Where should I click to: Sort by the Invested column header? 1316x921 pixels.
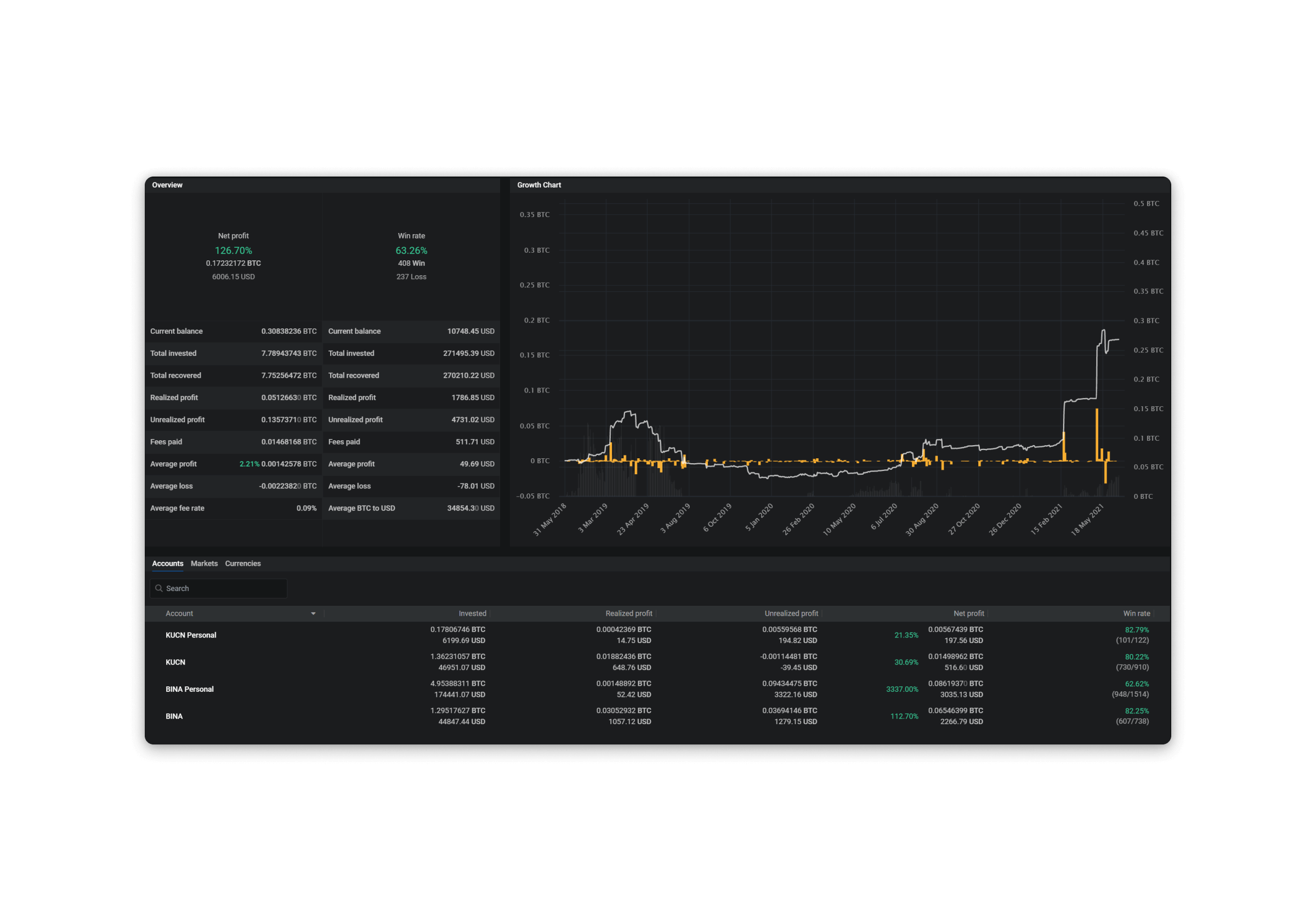coord(472,613)
